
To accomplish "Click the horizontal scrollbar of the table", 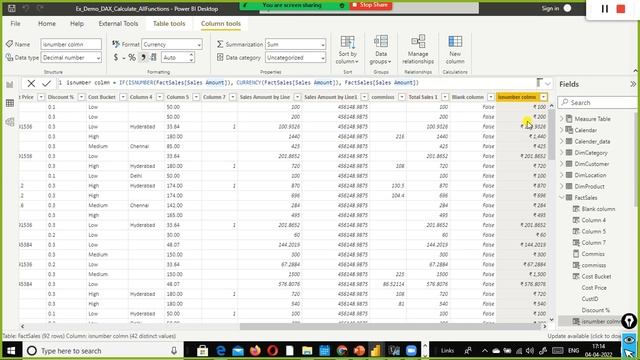I will click(391, 327).
